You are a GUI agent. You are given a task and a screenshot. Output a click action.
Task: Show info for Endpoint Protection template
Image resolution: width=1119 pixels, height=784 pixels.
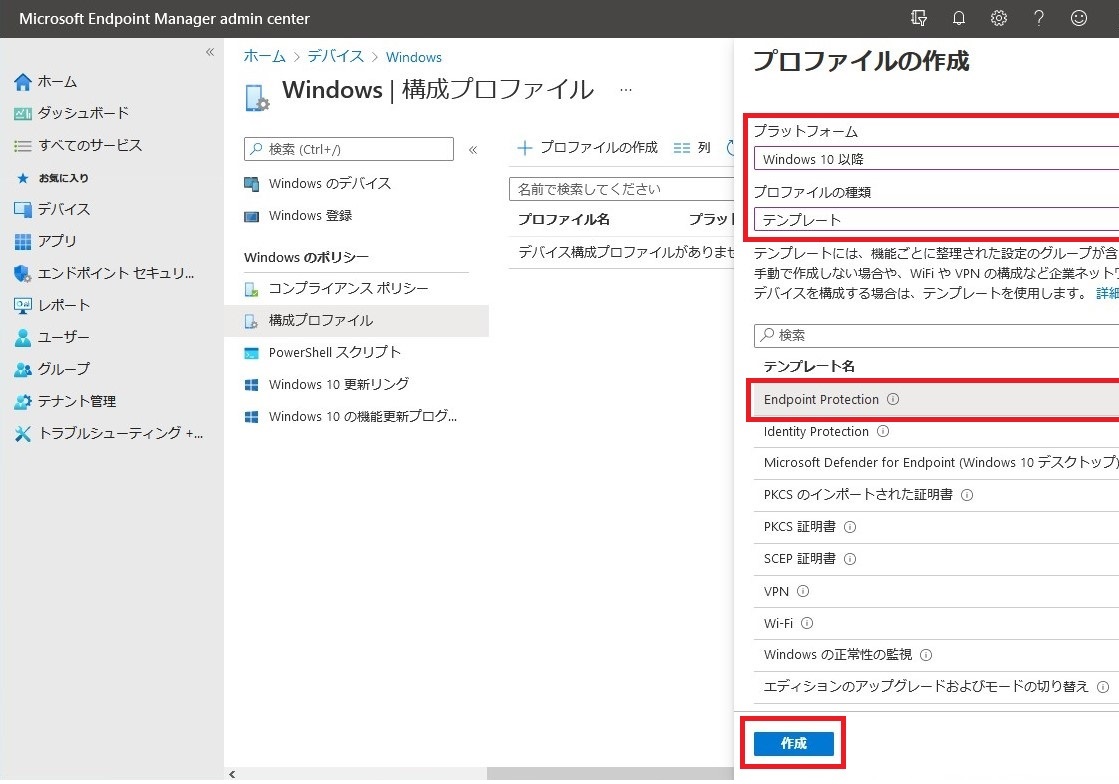[893, 399]
